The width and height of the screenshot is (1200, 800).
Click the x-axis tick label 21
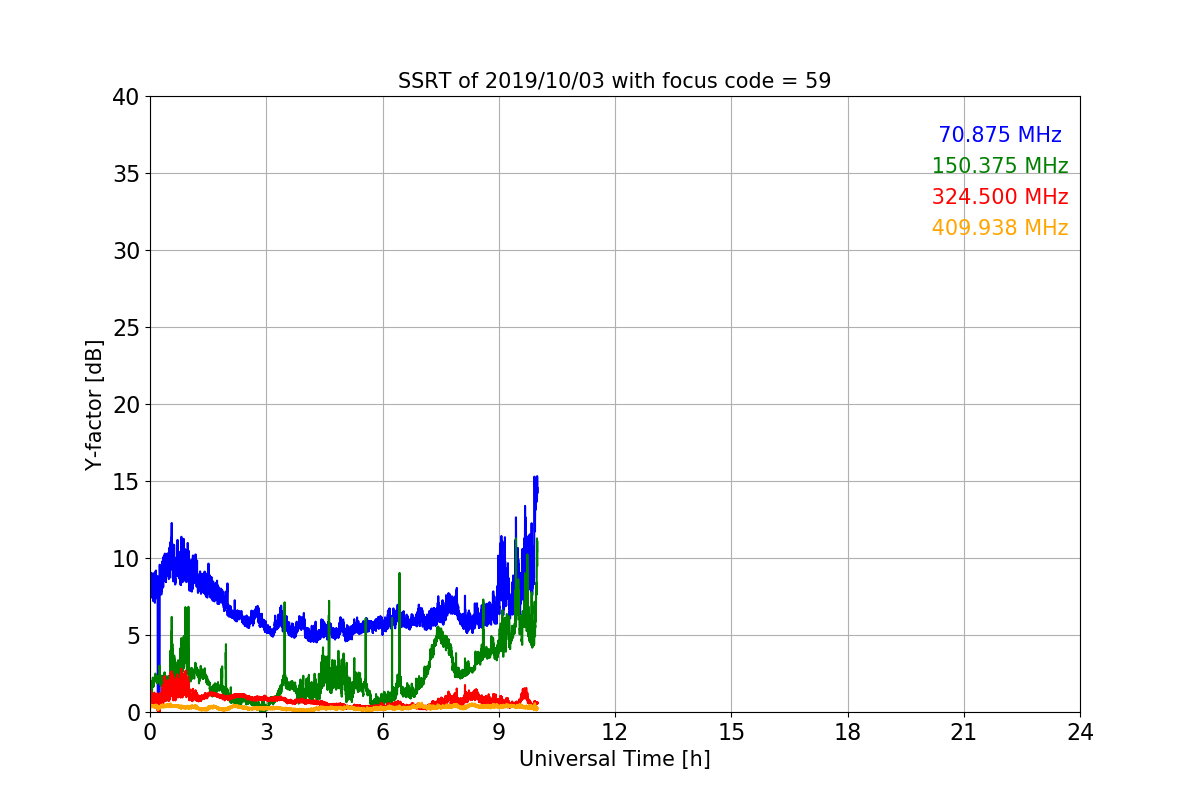tap(964, 732)
